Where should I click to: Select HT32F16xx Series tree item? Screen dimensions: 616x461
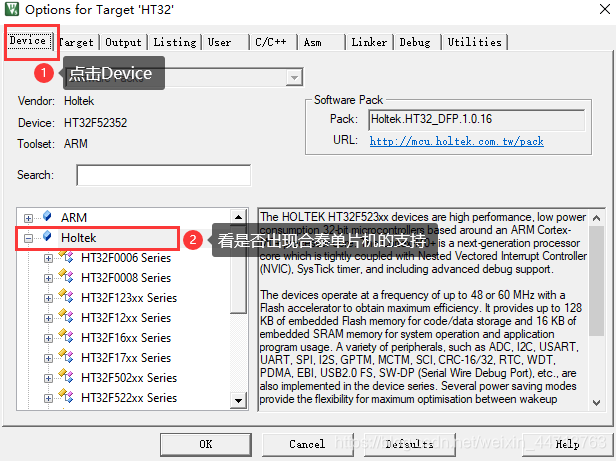[126, 338]
